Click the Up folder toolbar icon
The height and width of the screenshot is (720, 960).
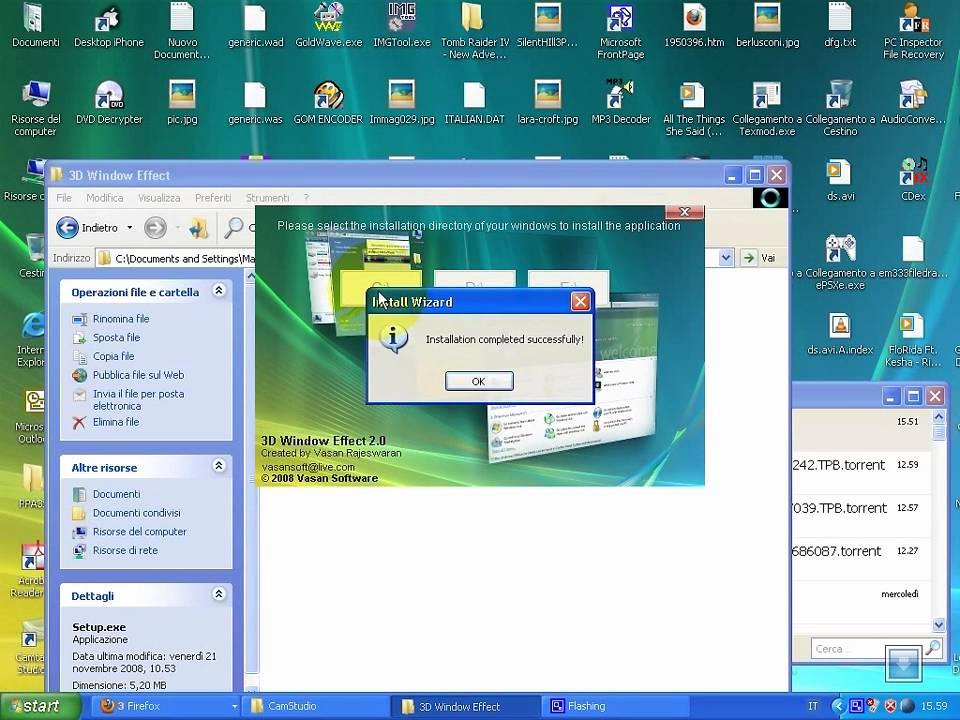[x=198, y=228]
